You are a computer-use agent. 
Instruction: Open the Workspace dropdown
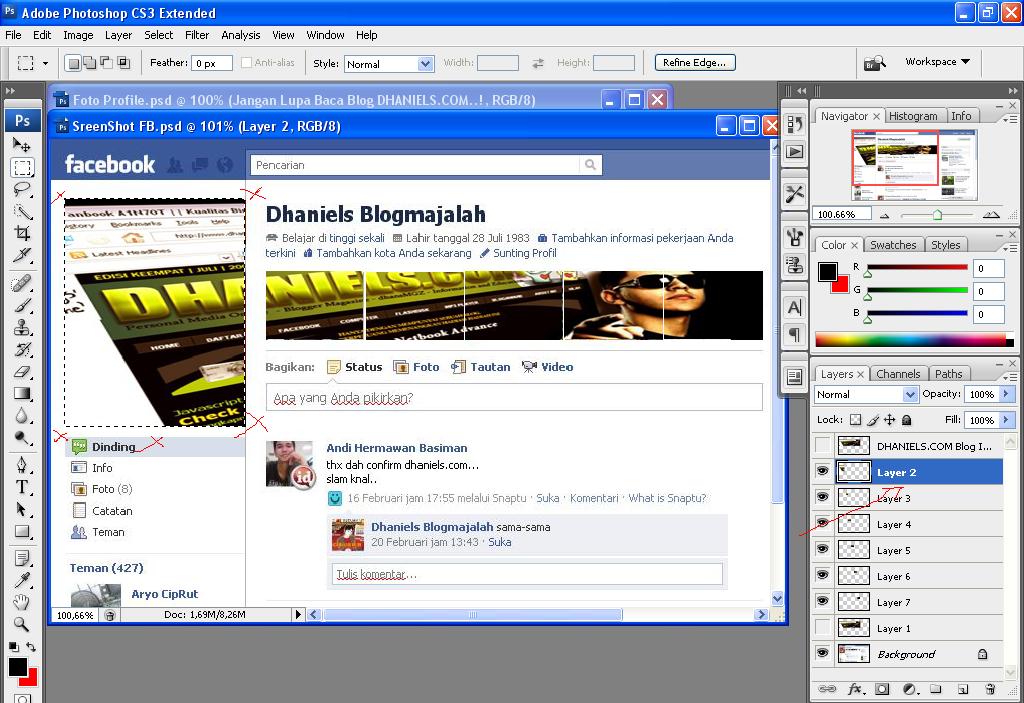(937, 61)
